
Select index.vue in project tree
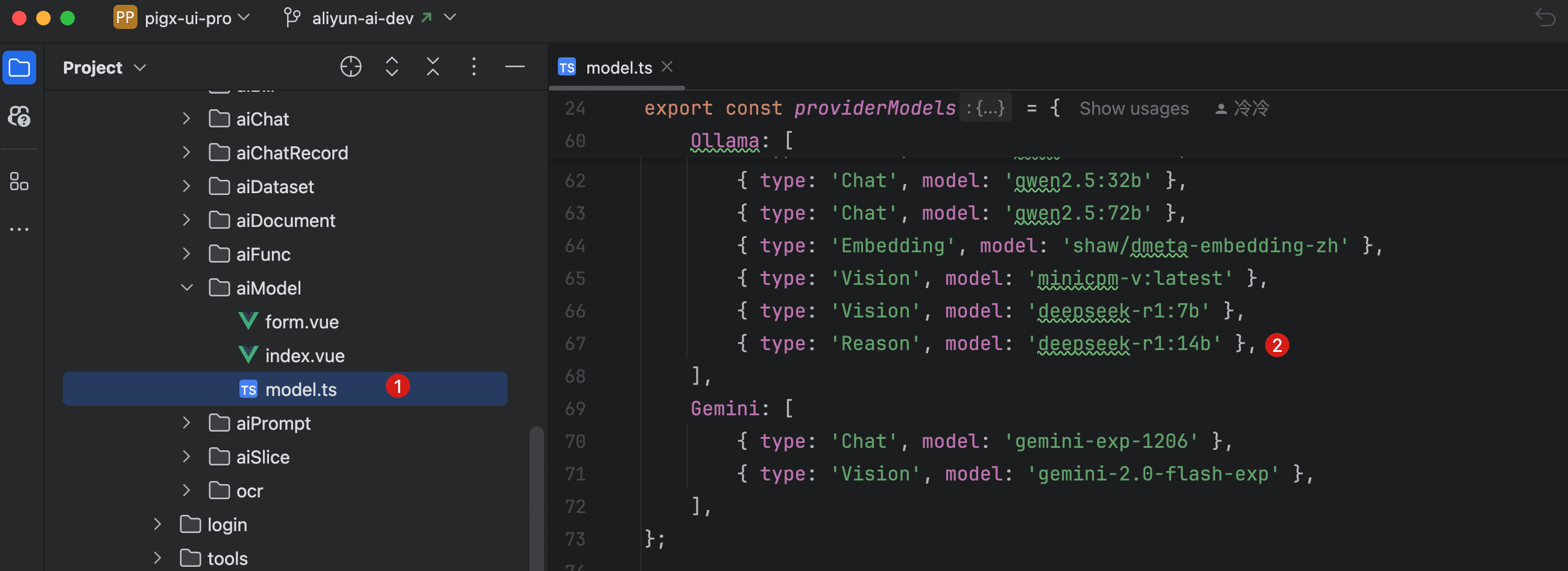coord(305,356)
